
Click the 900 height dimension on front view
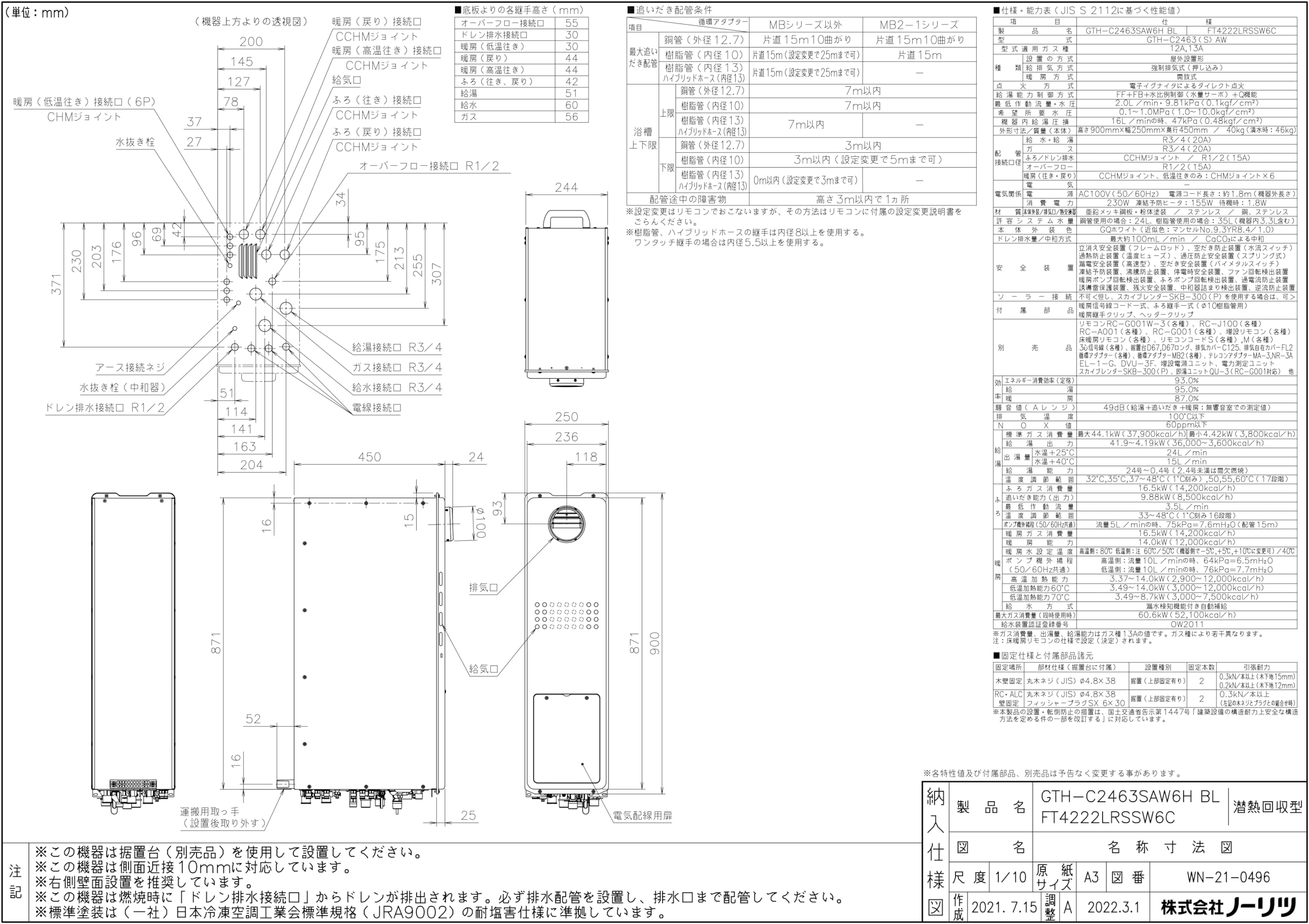click(x=654, y=644)
